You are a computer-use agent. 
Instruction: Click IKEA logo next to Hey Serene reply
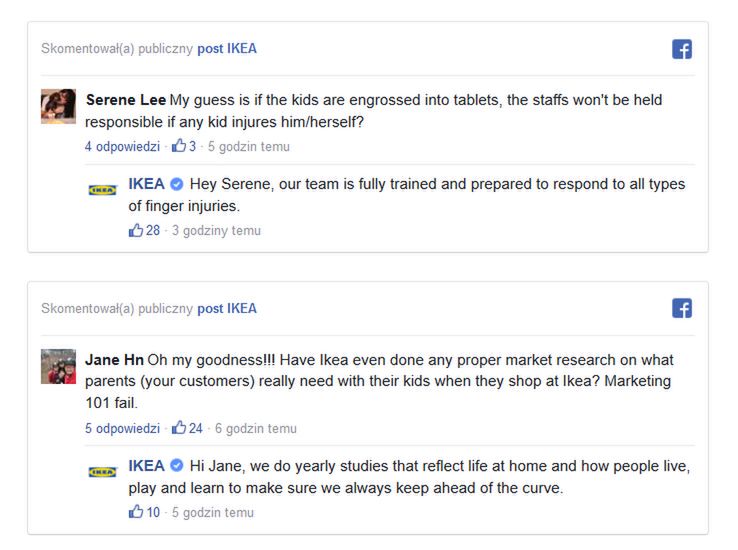102,189
